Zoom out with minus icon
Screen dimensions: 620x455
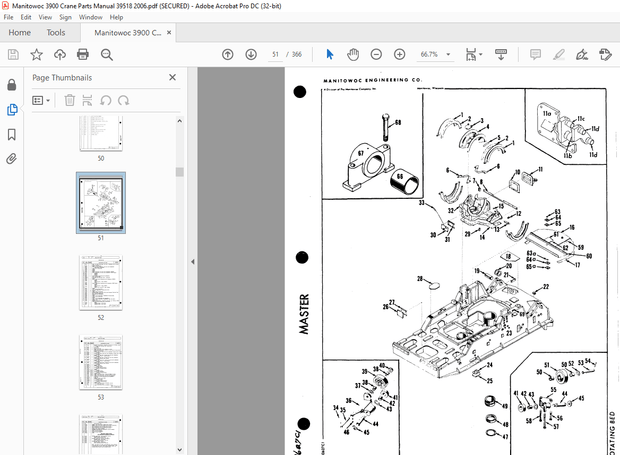376,55
